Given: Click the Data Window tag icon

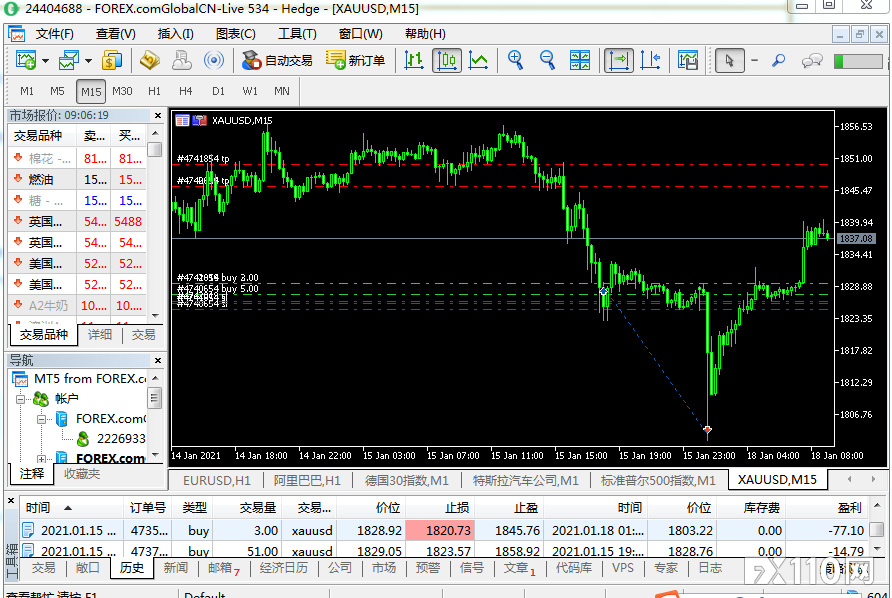Looking at the screenshot, I should [150, 60].
